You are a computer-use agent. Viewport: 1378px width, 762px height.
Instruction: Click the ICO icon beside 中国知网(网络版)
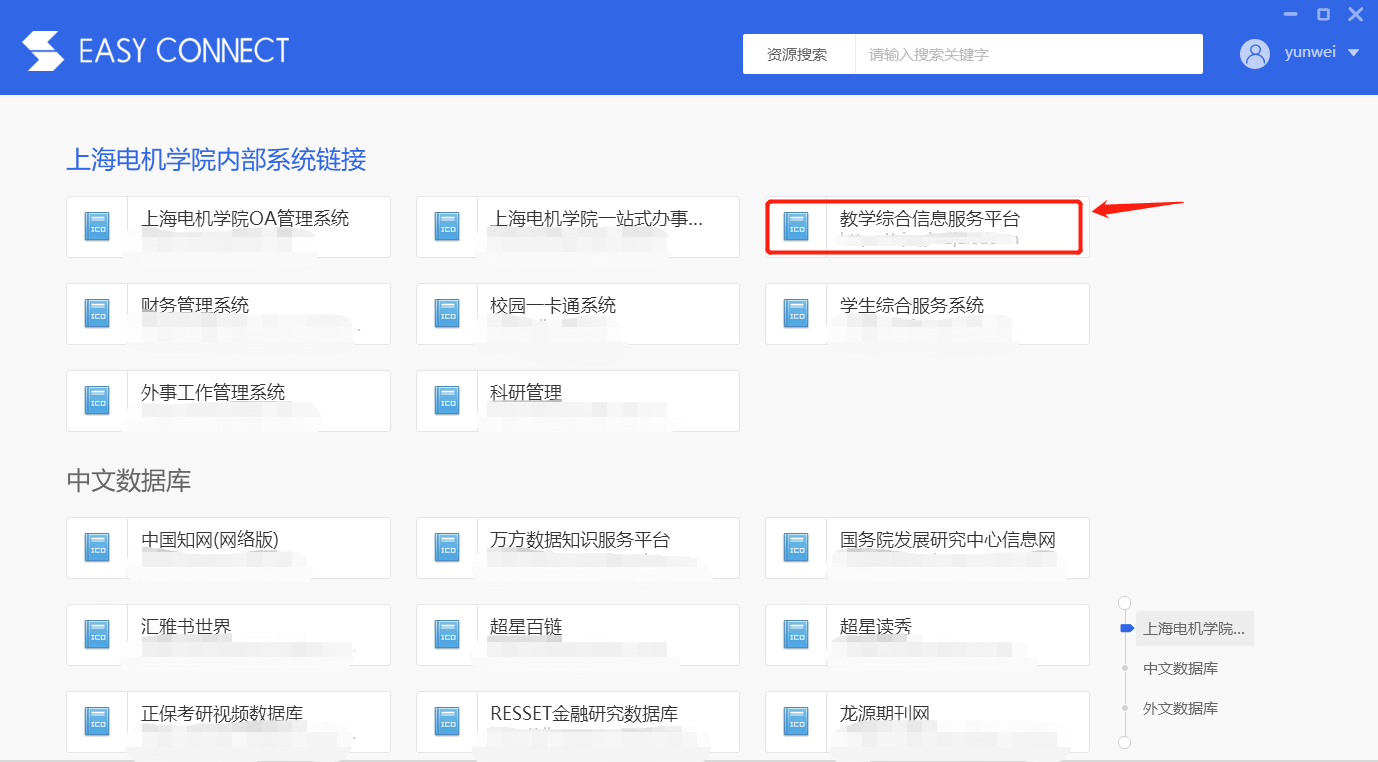96,548
